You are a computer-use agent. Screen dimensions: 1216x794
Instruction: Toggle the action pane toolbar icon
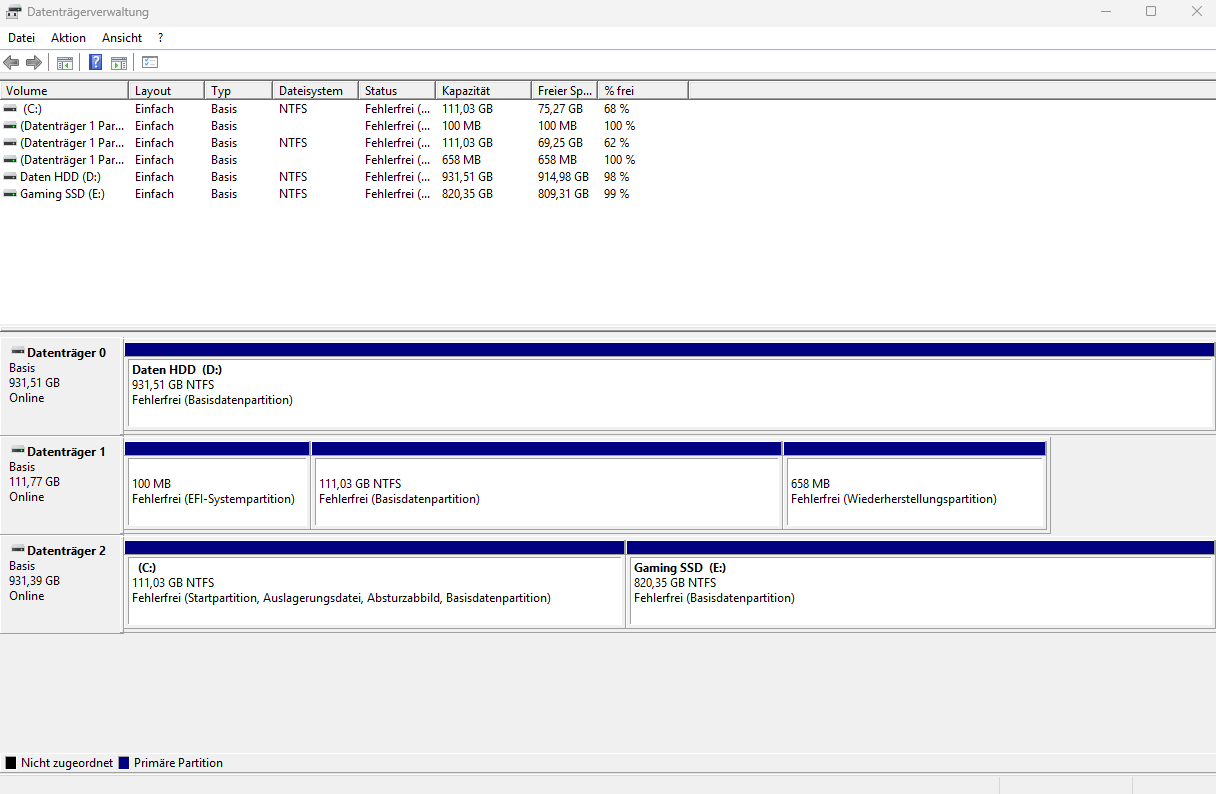click(119, 63)
